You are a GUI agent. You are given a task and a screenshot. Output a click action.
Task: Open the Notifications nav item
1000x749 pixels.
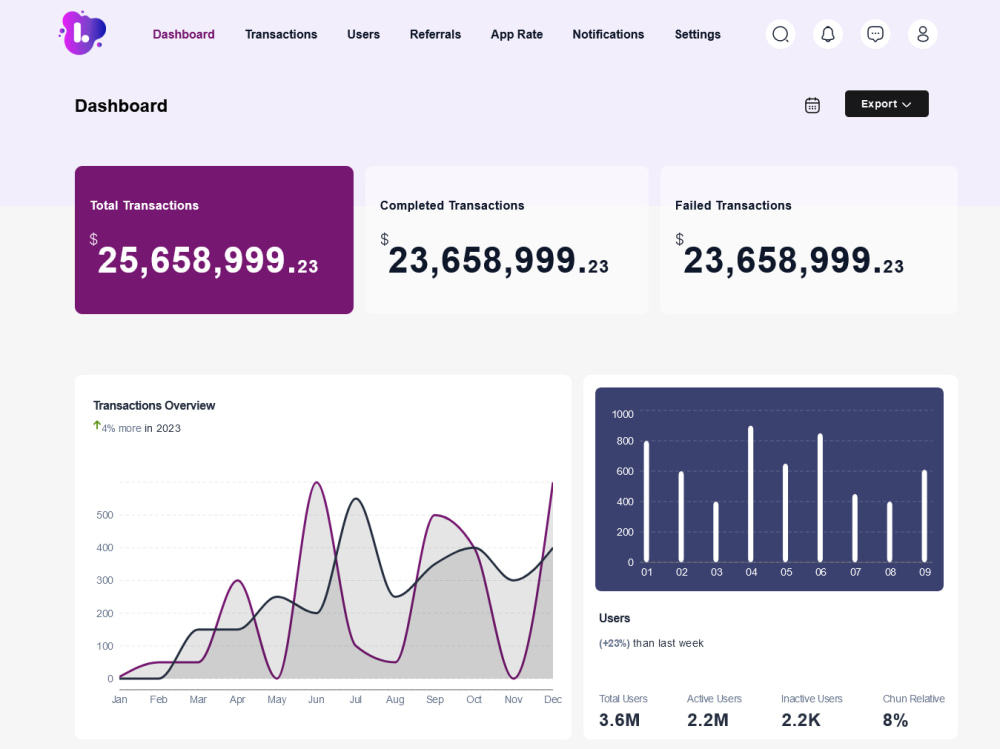point(608,34)
